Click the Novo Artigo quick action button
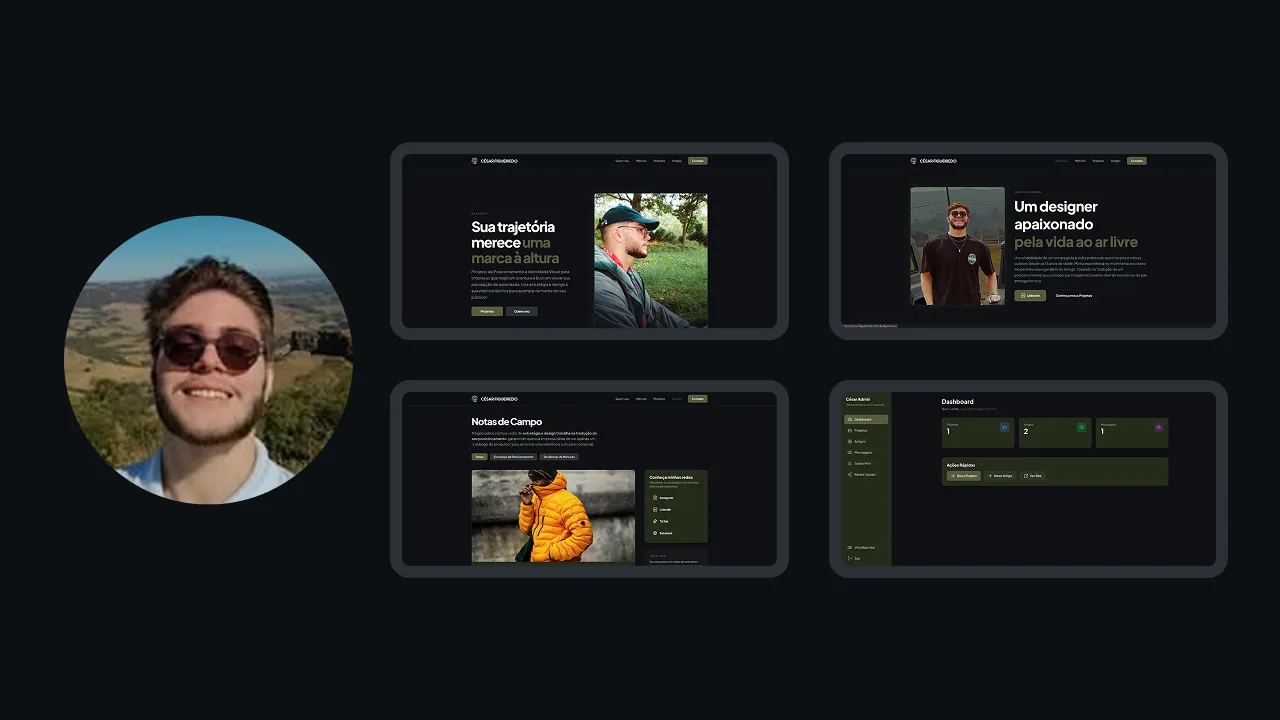Screen dimensions: 1280x720 [x=1000, y=476]
